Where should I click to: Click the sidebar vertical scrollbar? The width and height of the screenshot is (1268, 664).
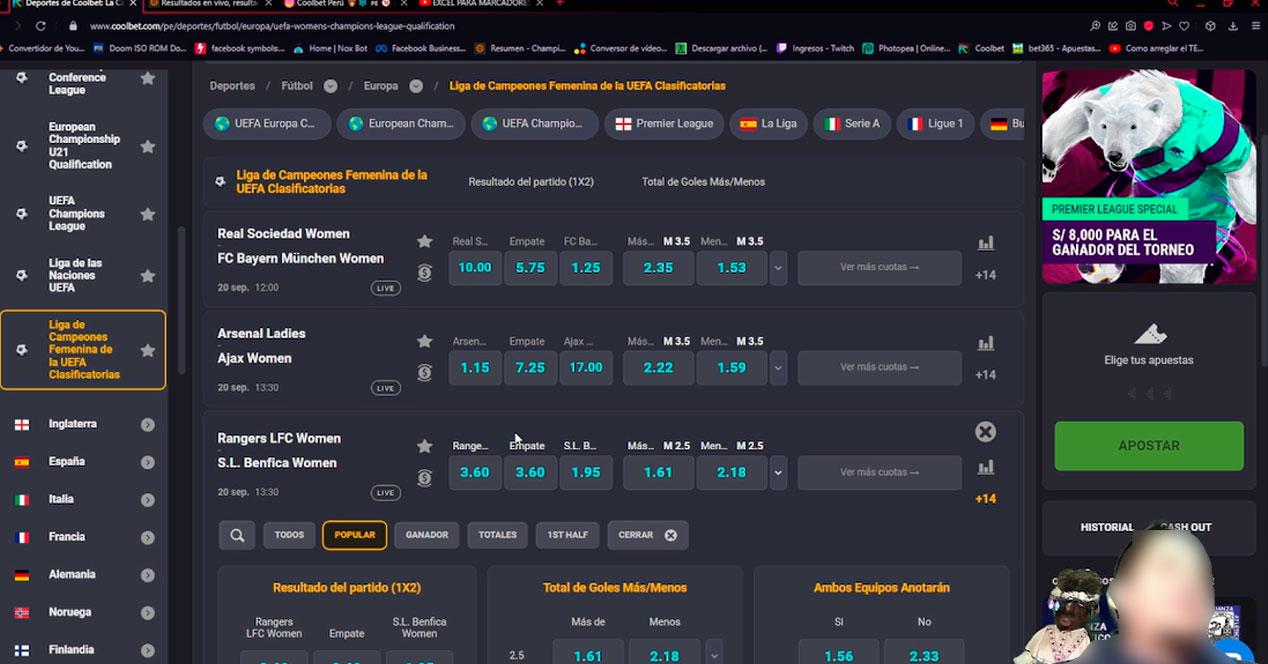[x=181, y=300]
